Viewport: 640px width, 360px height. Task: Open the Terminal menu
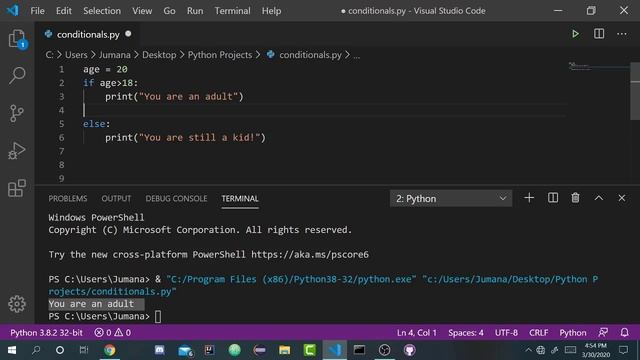(x=233, y=11)
